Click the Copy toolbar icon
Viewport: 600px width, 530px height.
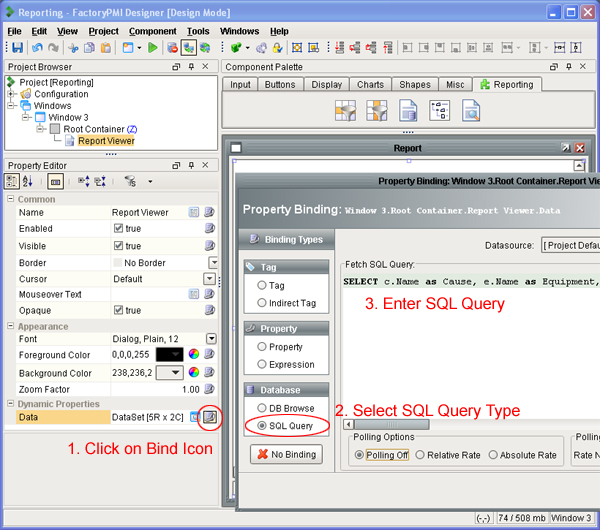point(90,48)
